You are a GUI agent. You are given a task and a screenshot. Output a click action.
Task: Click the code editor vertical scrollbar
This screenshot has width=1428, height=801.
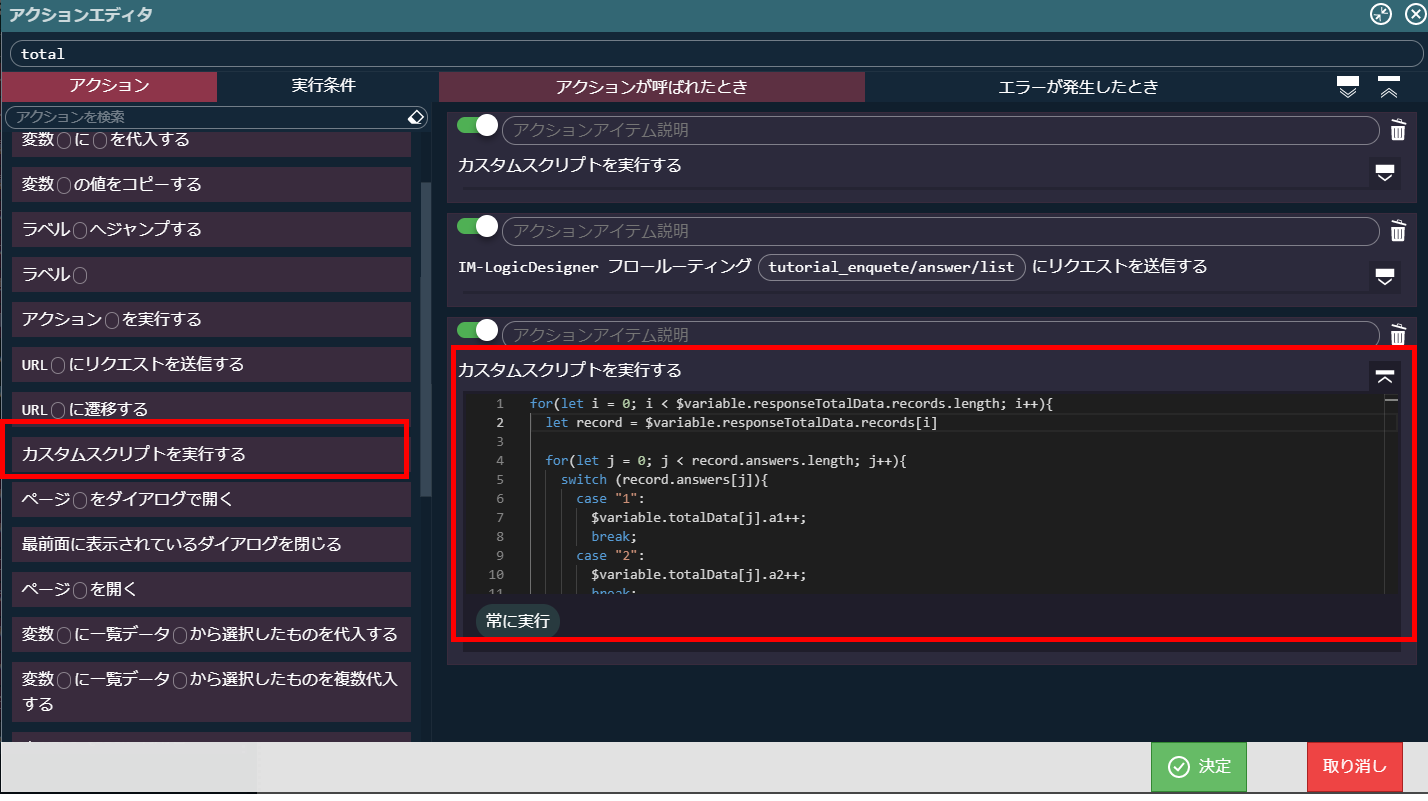click(1392, 495)
